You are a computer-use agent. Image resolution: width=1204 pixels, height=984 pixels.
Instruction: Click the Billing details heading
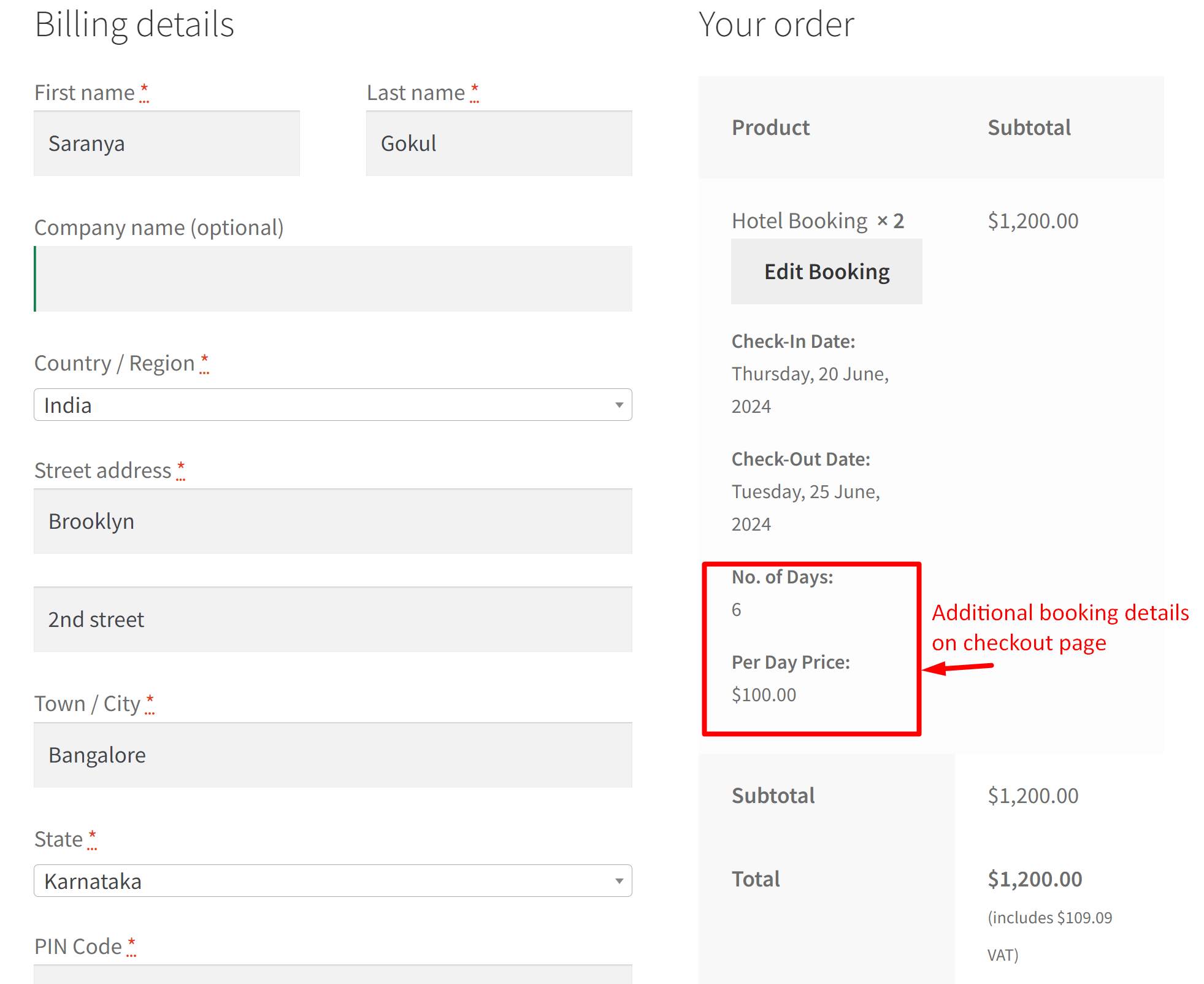point(134,25)
